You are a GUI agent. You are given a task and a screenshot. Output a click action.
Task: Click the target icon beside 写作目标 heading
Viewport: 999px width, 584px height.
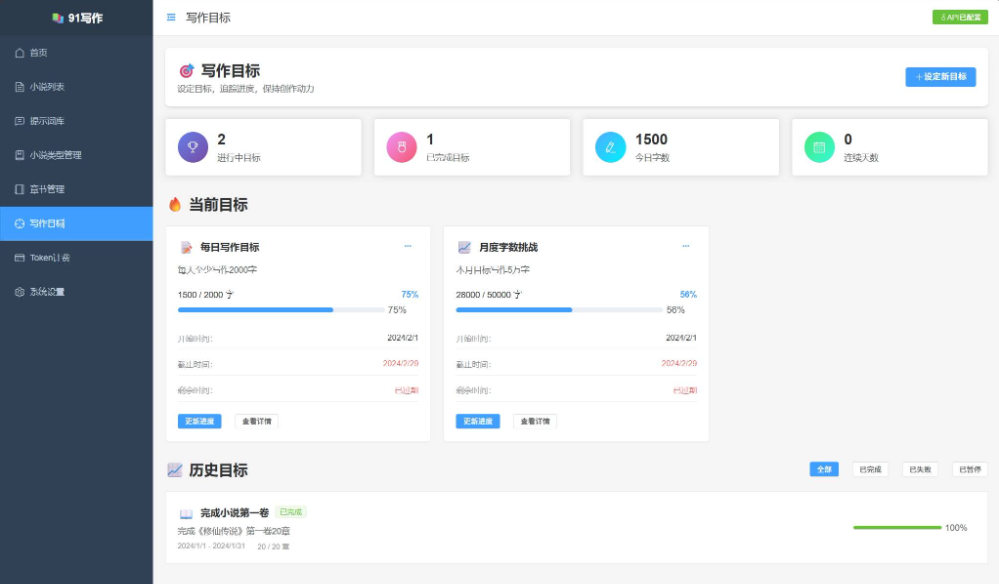click(186, 71)
